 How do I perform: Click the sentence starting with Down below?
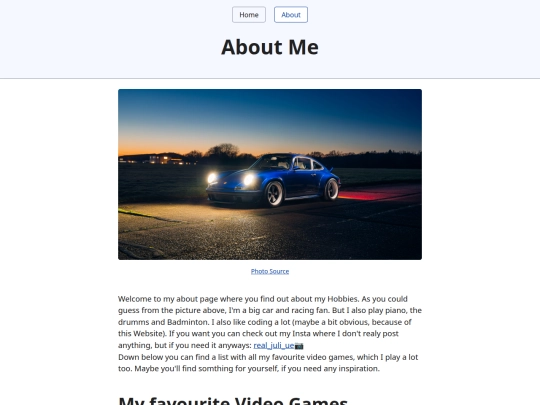pyautogui.click(x=268, y=363)
